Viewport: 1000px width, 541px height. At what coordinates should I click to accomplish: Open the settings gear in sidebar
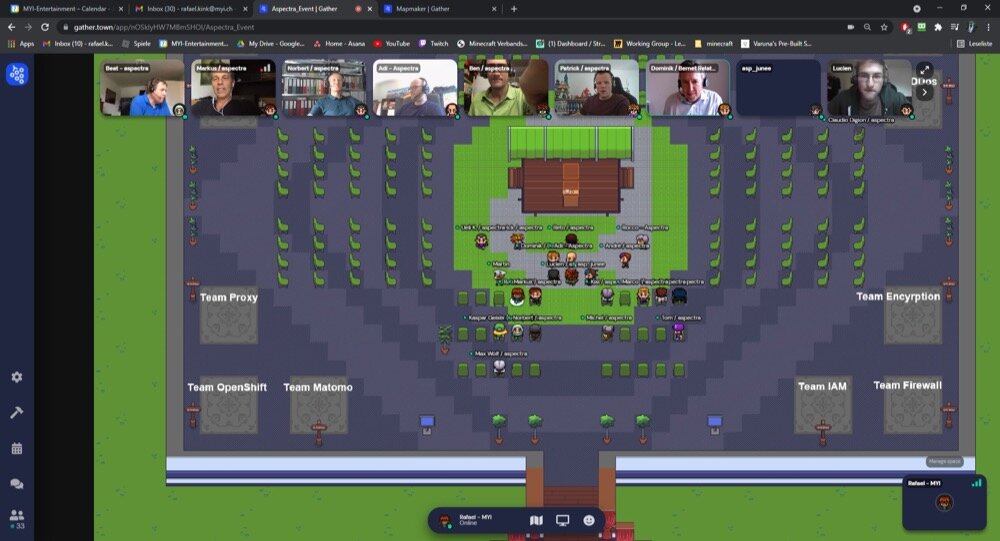click(x=17, y=377)
